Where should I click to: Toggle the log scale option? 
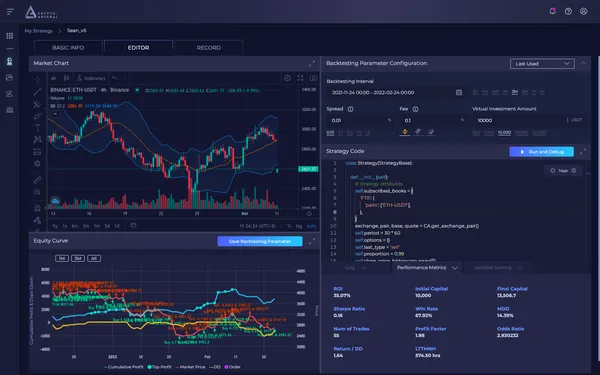[x=299, y=226]
